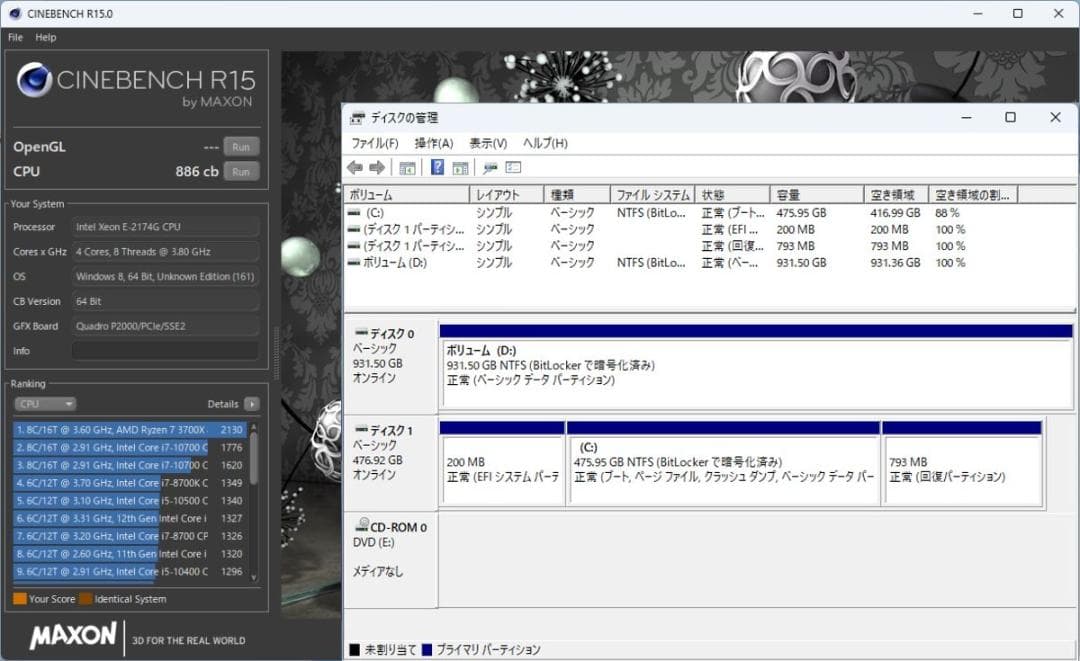Click the forward arrow in Disk Management toolbar
The width and height of the screenshot is (1080, 661).
[378, 167]
